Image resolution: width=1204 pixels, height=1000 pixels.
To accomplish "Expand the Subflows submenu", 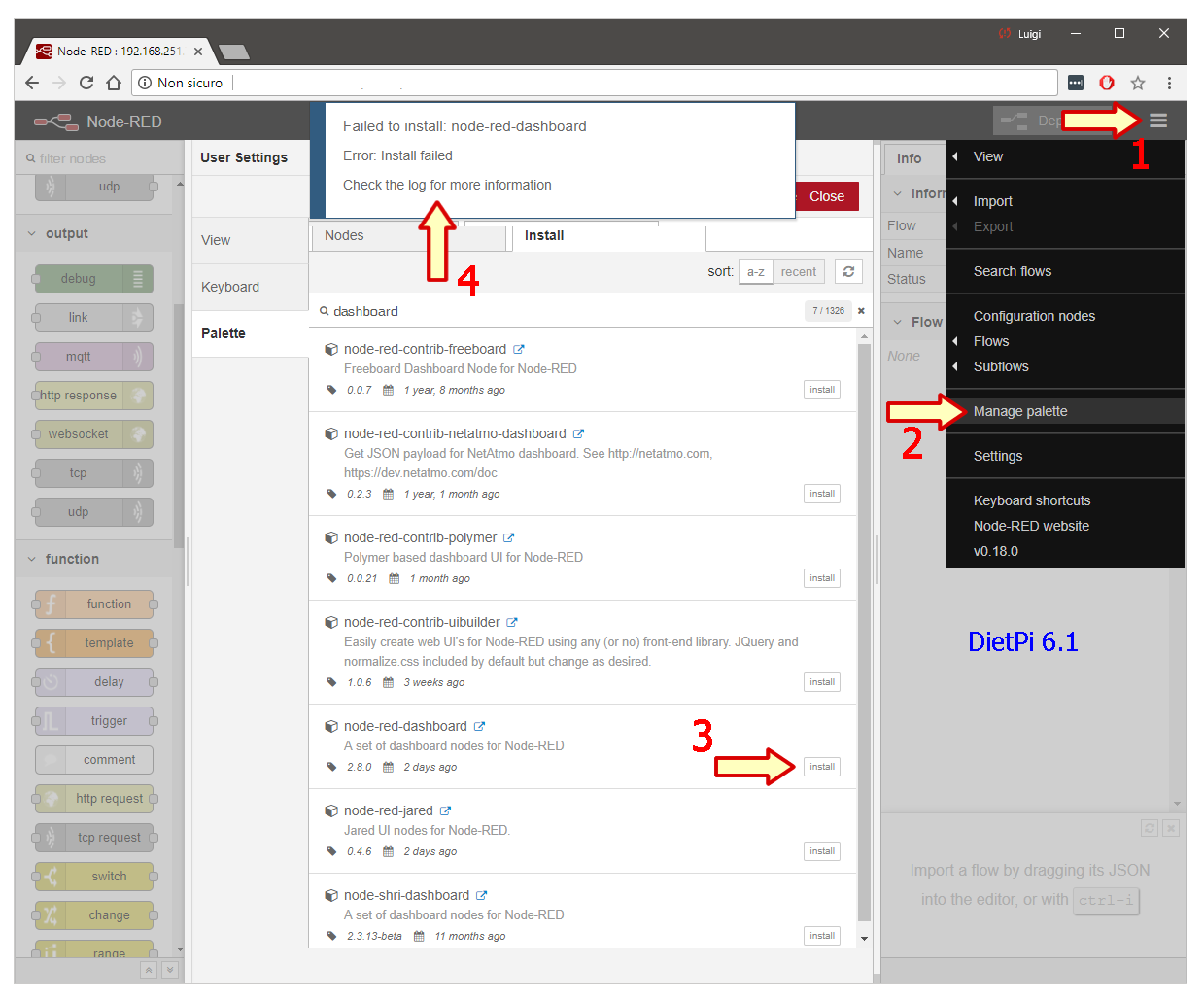I will pos(1064,366).
